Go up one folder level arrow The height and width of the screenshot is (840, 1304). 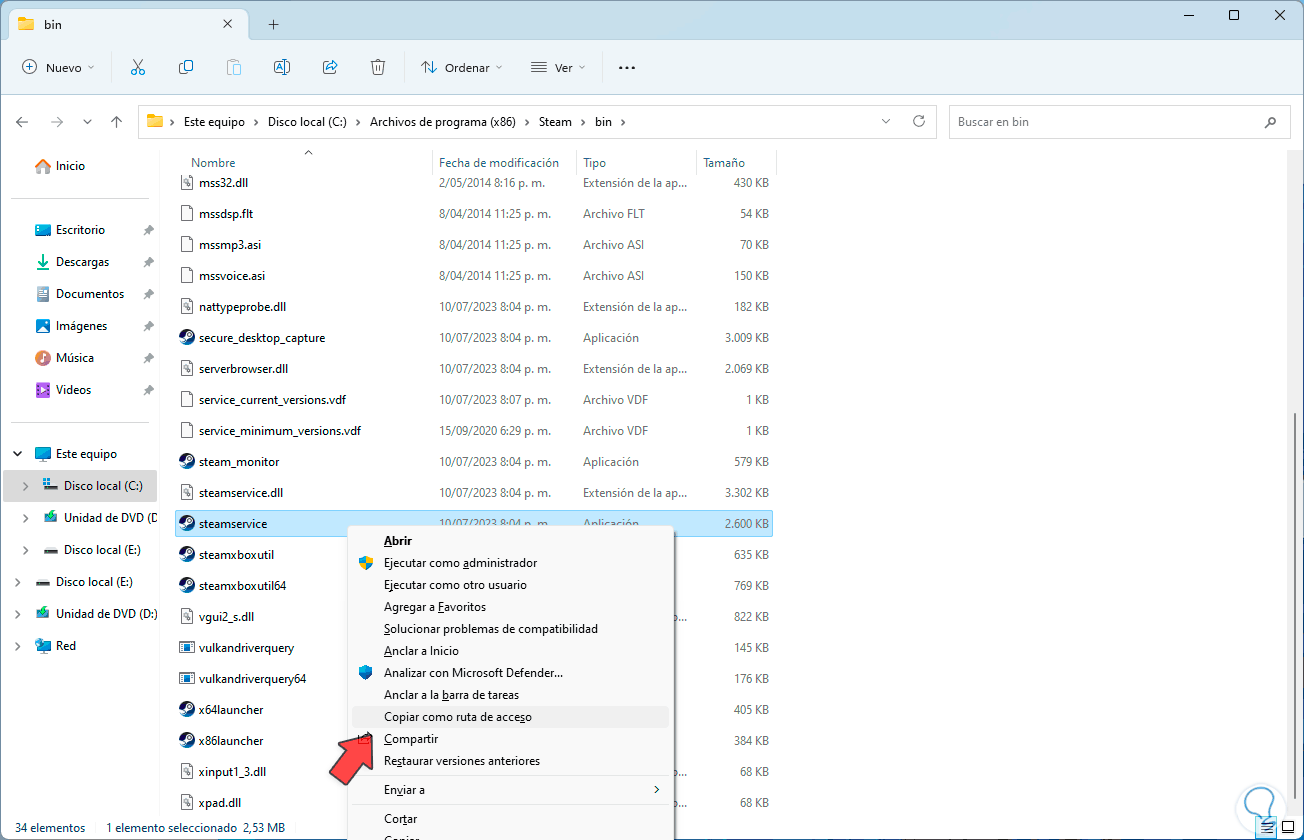pyautogui.click(x=117, y=122)
